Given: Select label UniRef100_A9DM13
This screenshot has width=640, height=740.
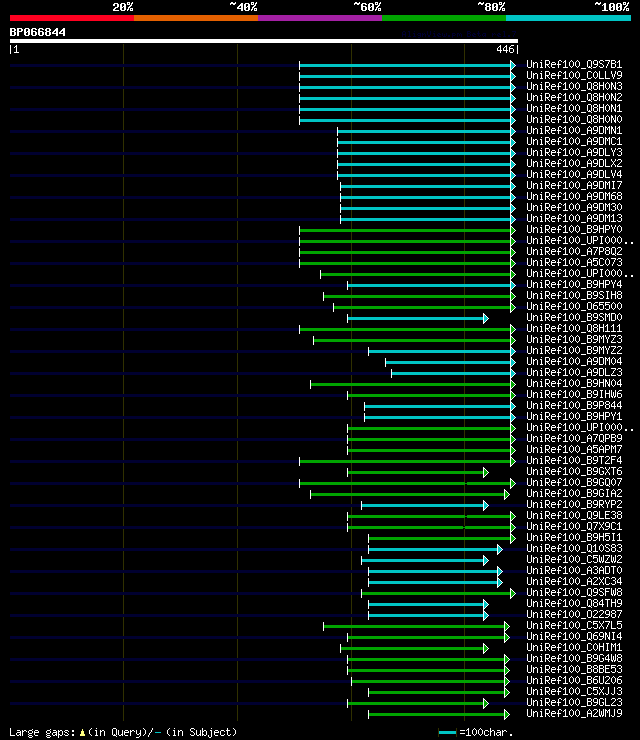Looking at the screenshot, I should (x=574, y=219).
